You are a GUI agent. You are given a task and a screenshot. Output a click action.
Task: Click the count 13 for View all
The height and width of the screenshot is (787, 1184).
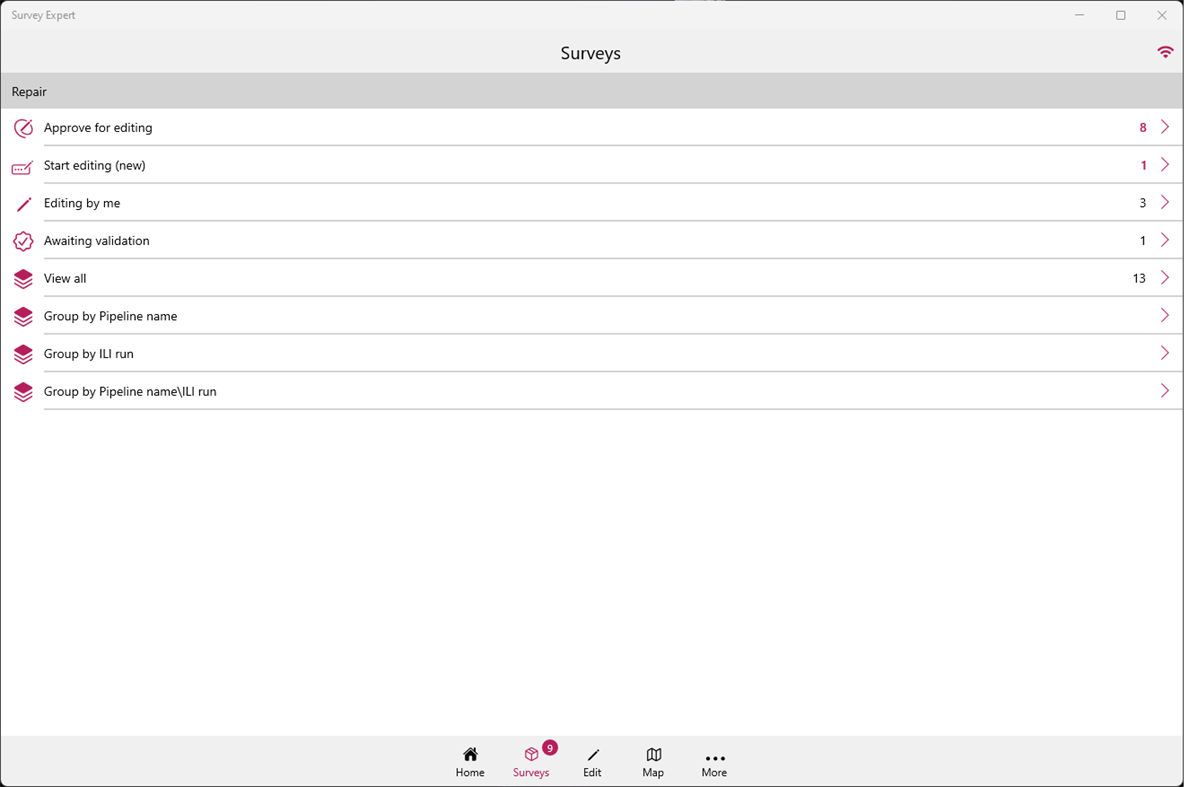[1139, 279]
